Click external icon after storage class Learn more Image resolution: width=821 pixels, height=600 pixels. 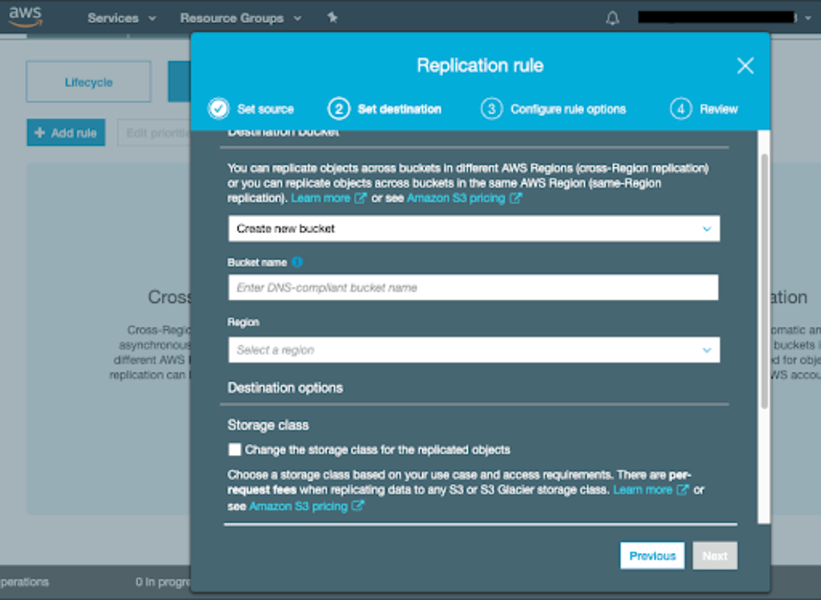pos(682,490)
